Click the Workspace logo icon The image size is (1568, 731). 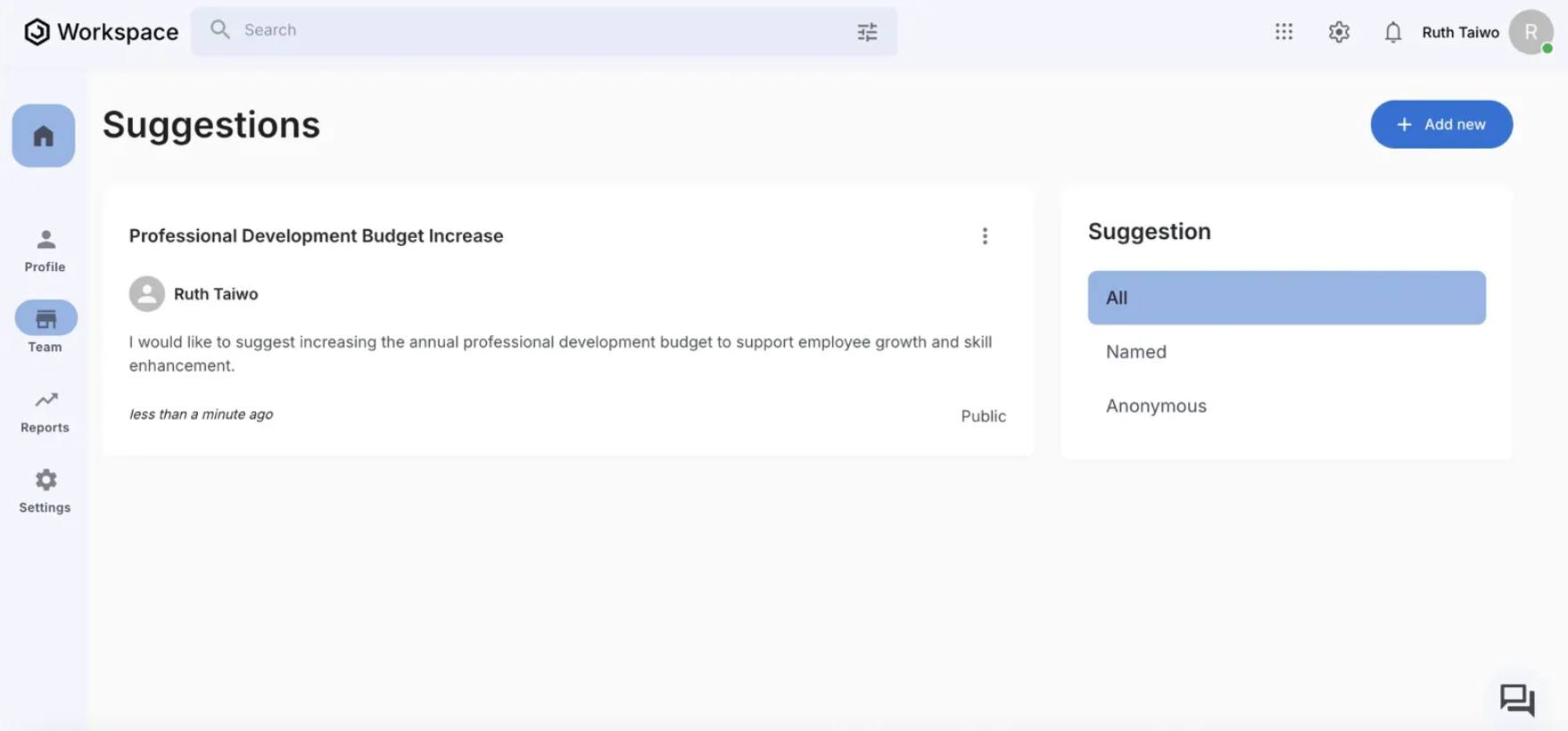(x=37, y=32)
